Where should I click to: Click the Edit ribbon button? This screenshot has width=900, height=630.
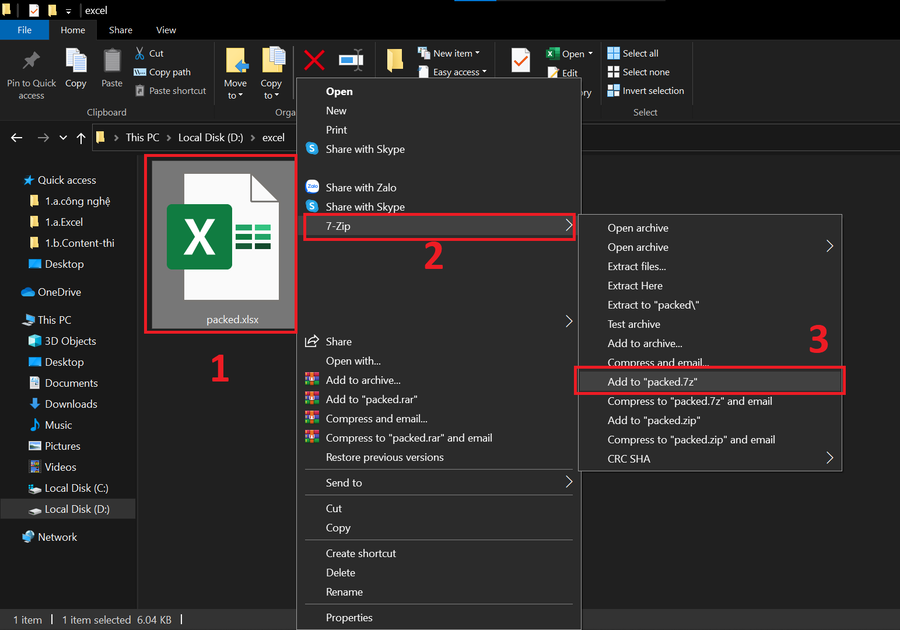[x=562, y=73]
